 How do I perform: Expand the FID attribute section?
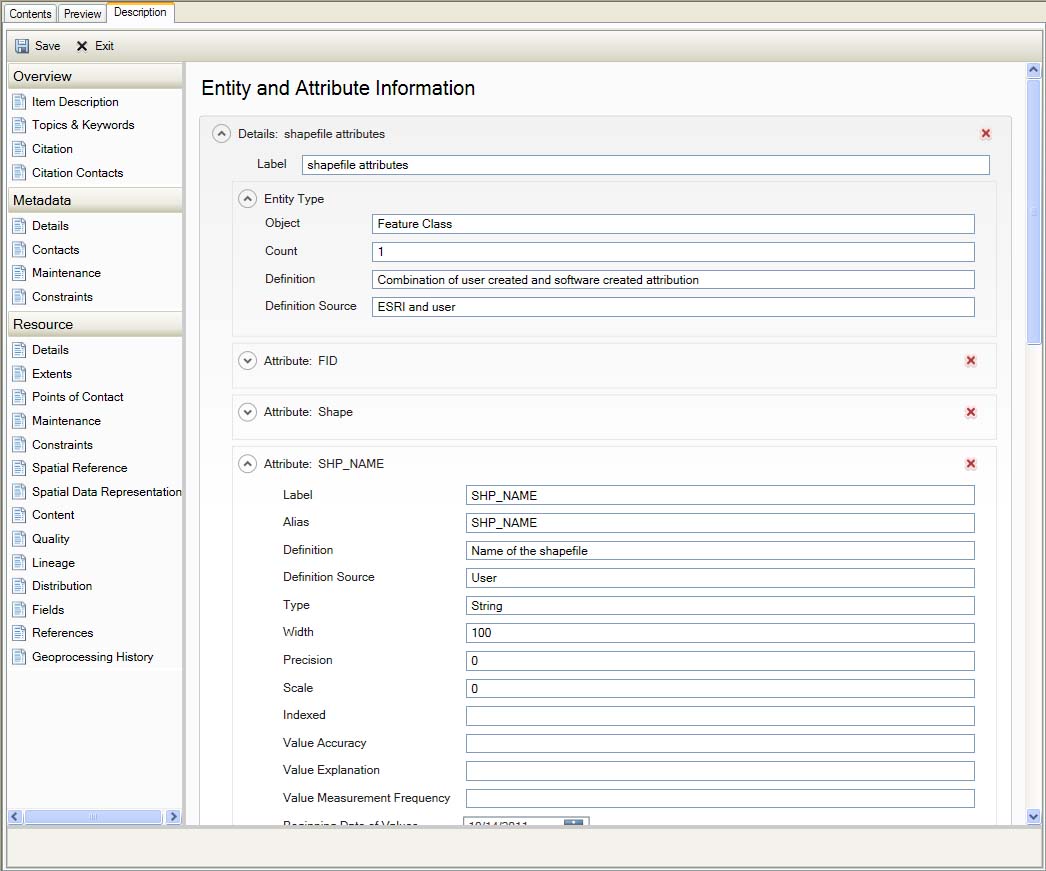(x=247, y=361)
